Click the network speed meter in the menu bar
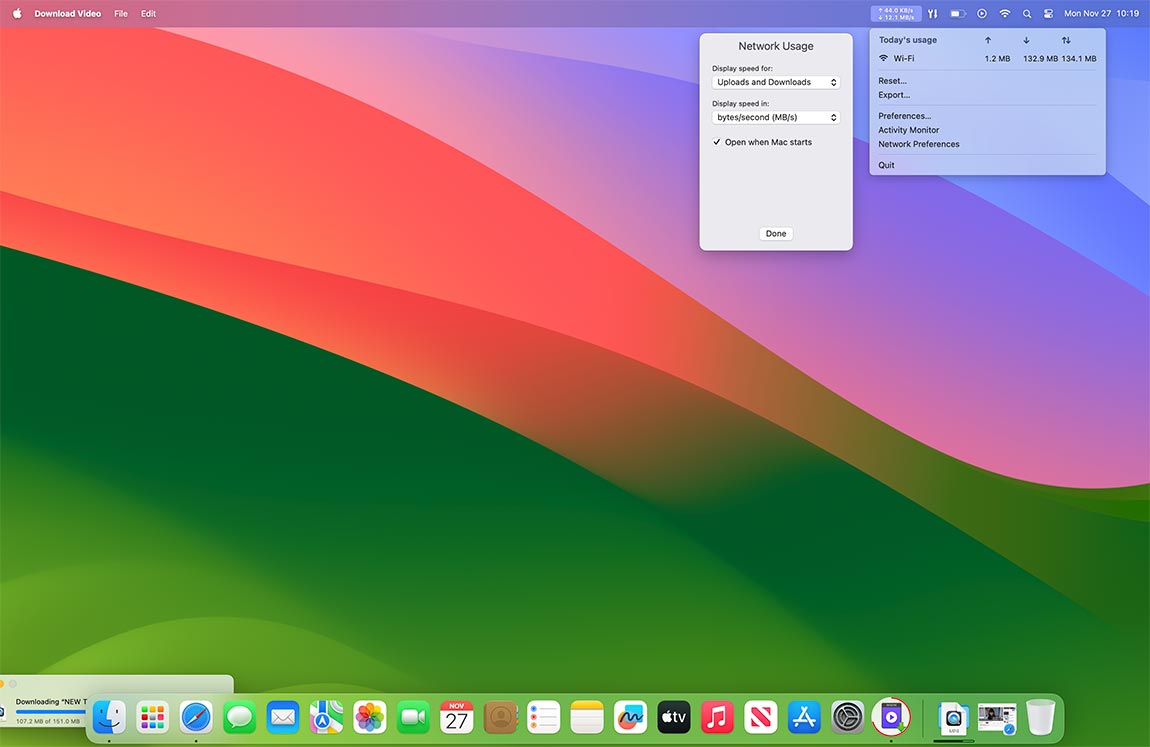1150x747 pixels. [x=894, y=13]
